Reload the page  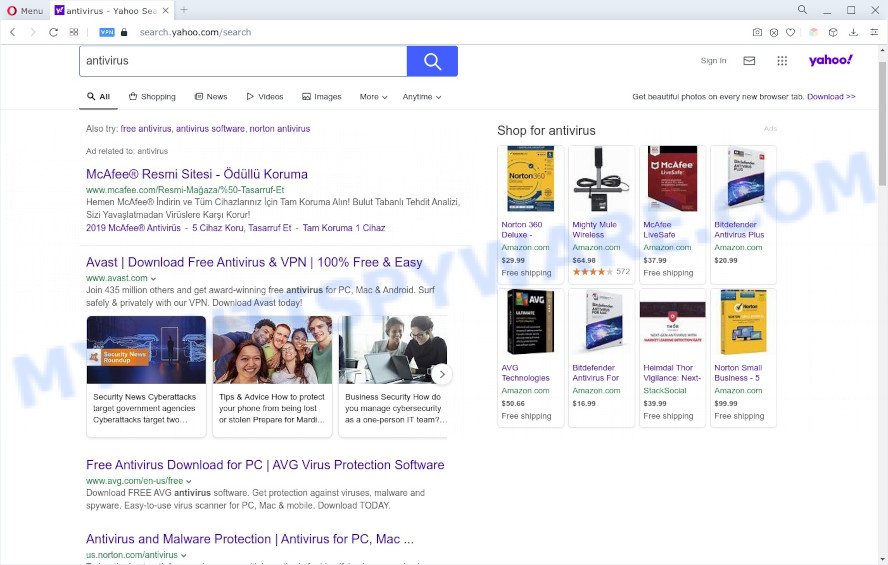(53, 32)
